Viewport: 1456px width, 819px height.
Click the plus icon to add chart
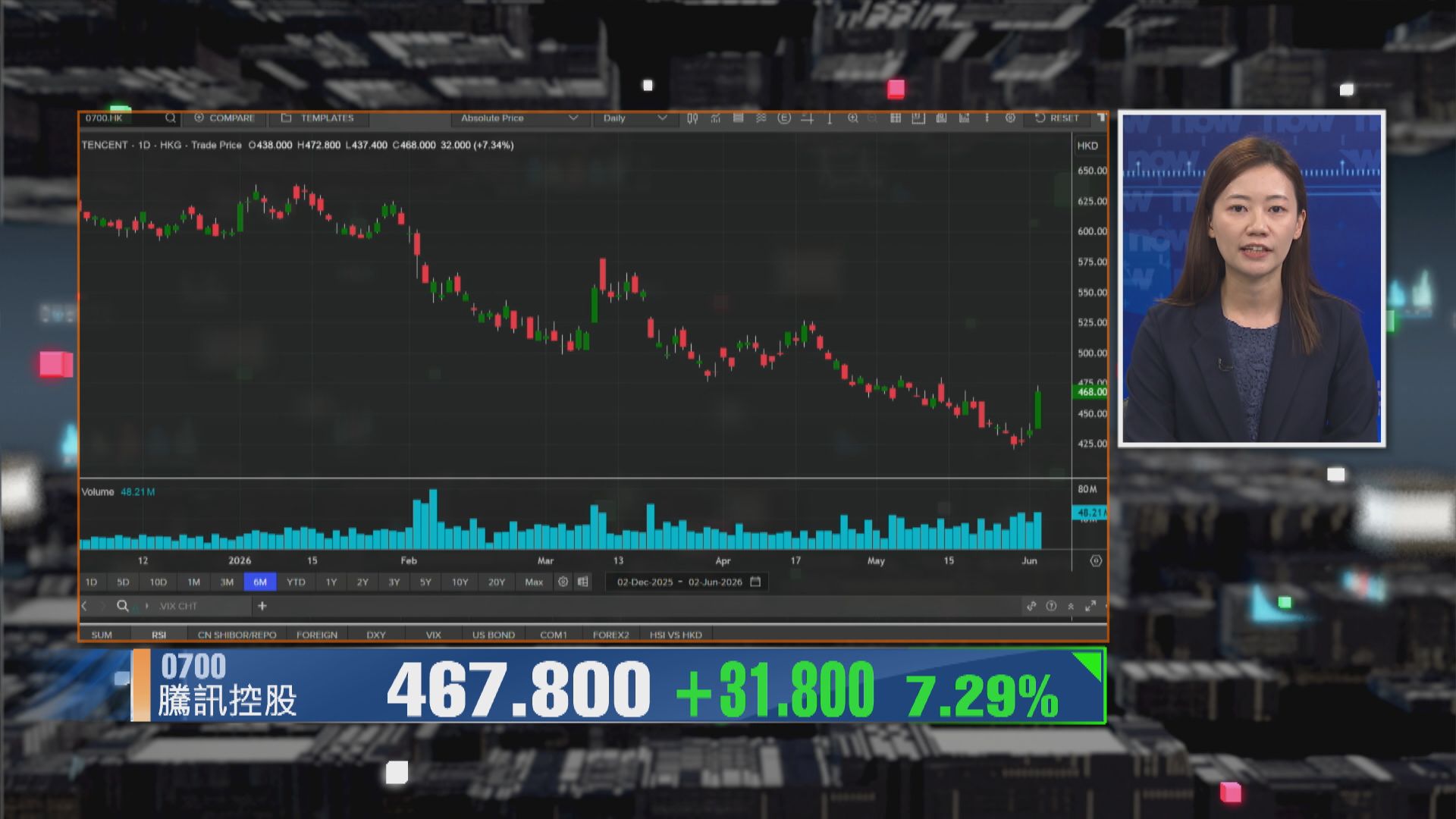pyautogui.click(x=262, y=606)
